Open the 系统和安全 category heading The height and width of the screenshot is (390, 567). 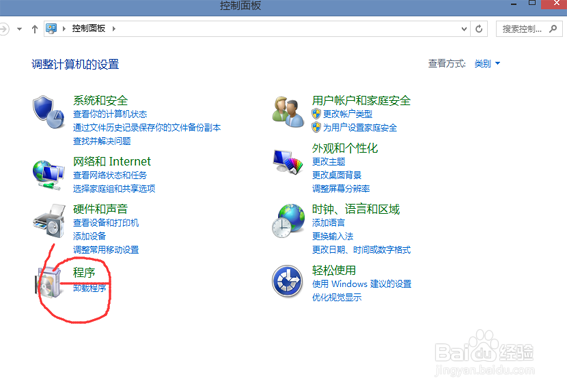pyautogui.click(x=101, y=100)
